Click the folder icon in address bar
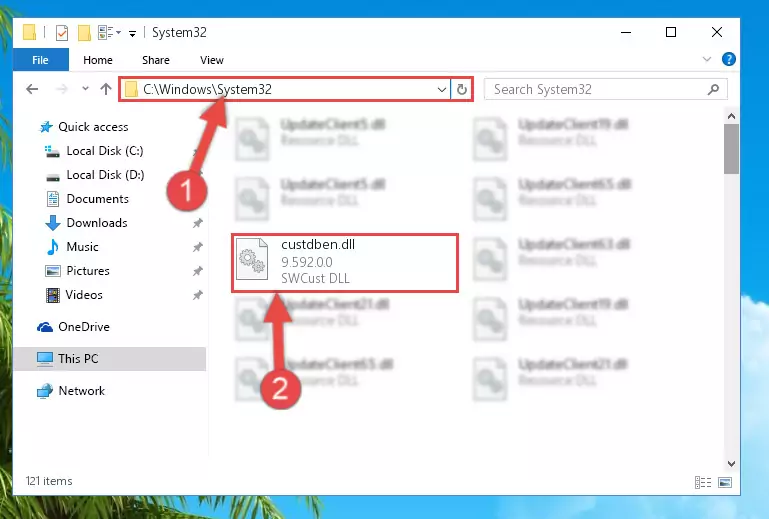Screen dimensions: 769x519 [131, 89]
